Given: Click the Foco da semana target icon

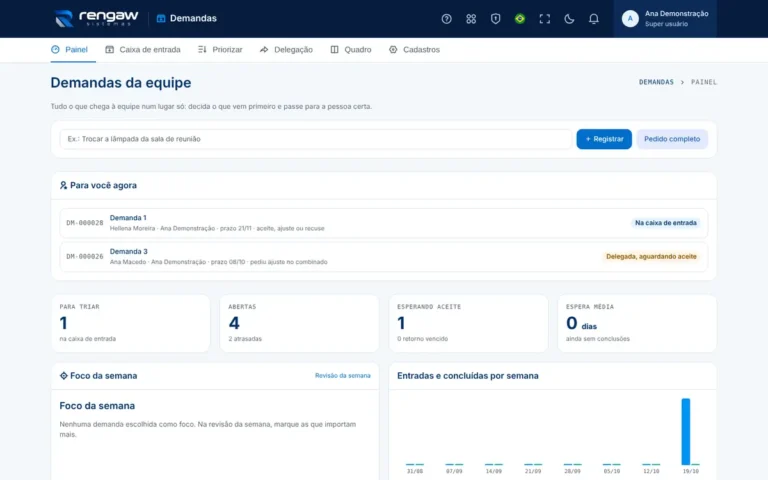Looking at the screenshot, I should click(x=64, y=376).
